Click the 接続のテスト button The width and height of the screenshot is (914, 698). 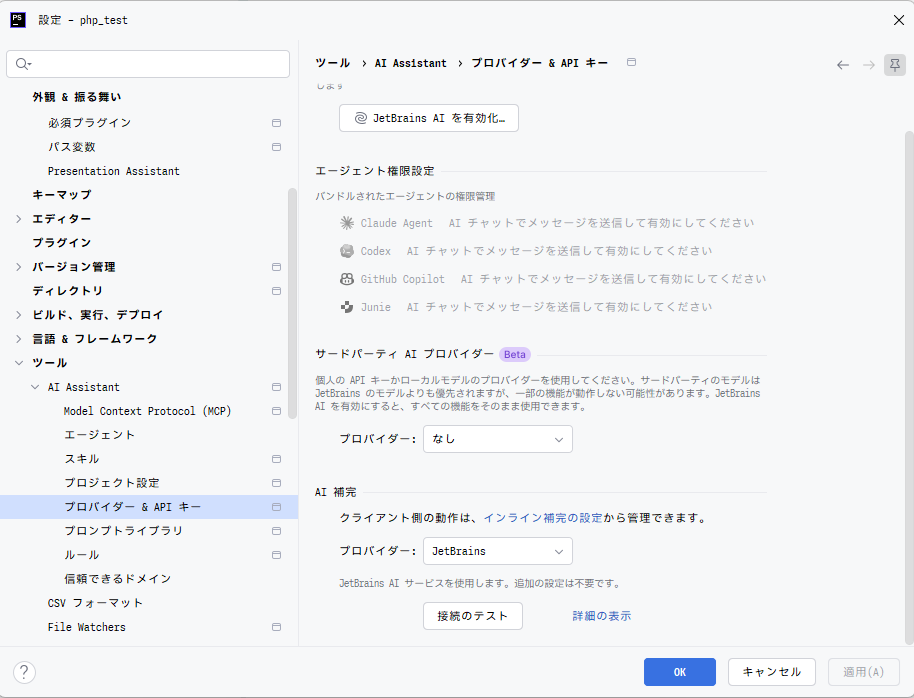click(x=473, y=616)
